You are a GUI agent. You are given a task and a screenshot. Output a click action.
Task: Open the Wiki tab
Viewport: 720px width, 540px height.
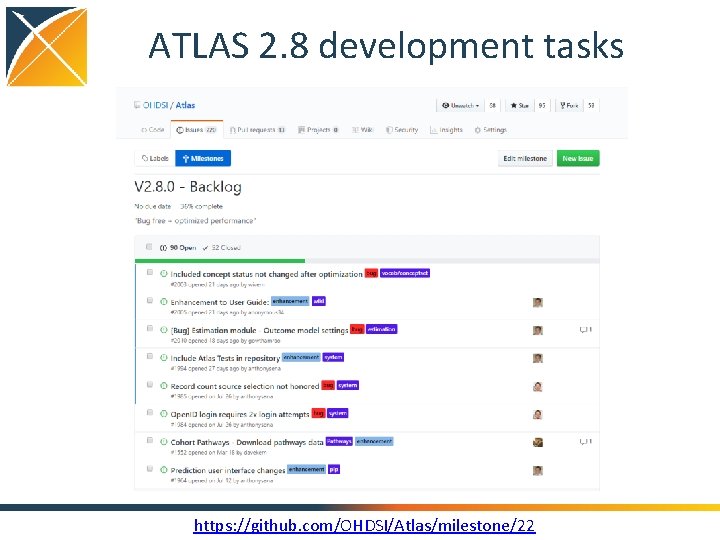click(x=362, y=130)
